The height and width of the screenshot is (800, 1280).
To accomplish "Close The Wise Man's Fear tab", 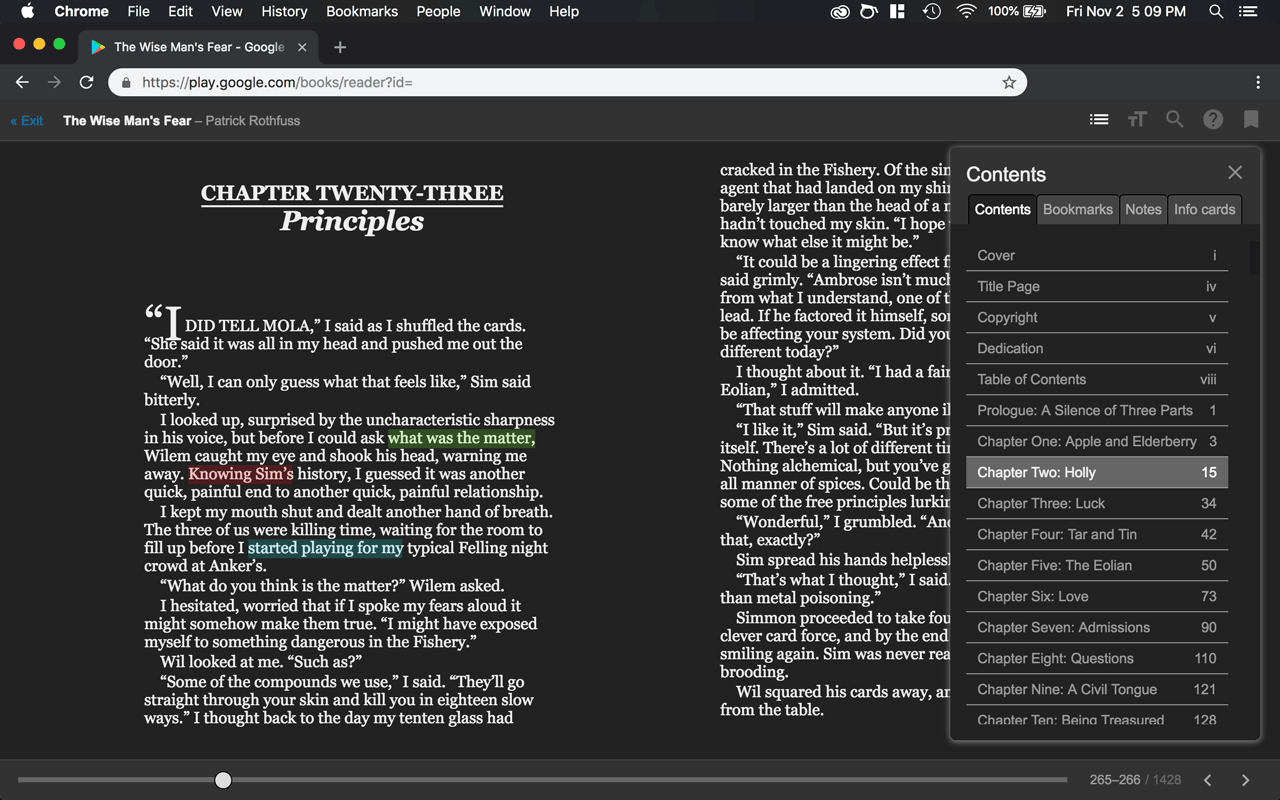I will pos(302,47).
